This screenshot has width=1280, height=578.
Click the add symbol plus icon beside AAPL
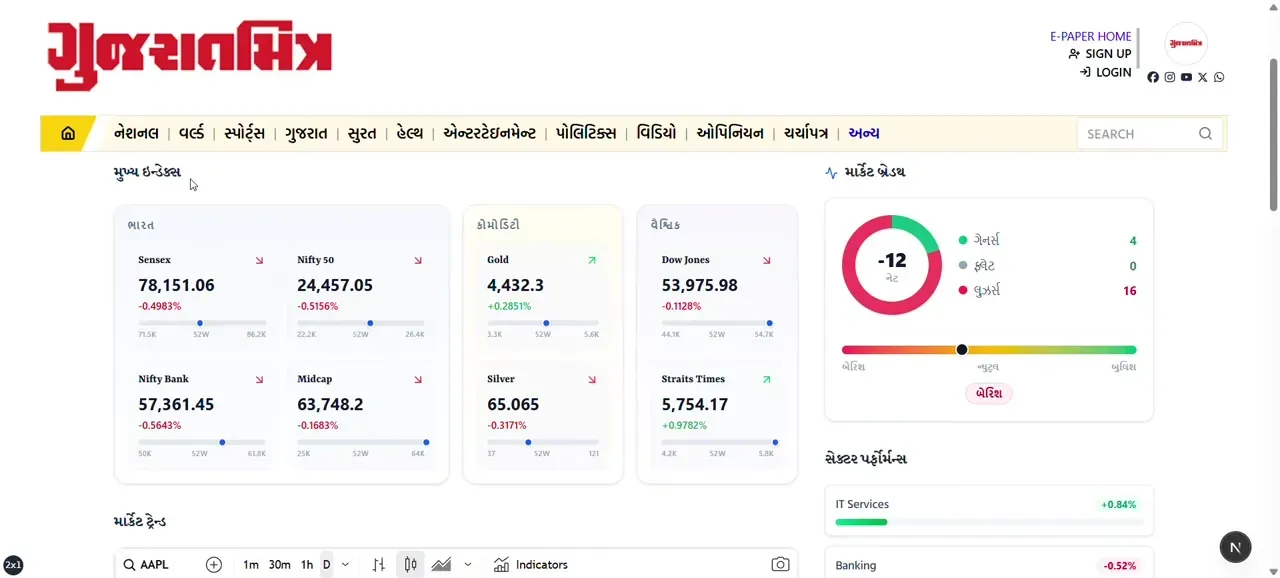(214, 565)
